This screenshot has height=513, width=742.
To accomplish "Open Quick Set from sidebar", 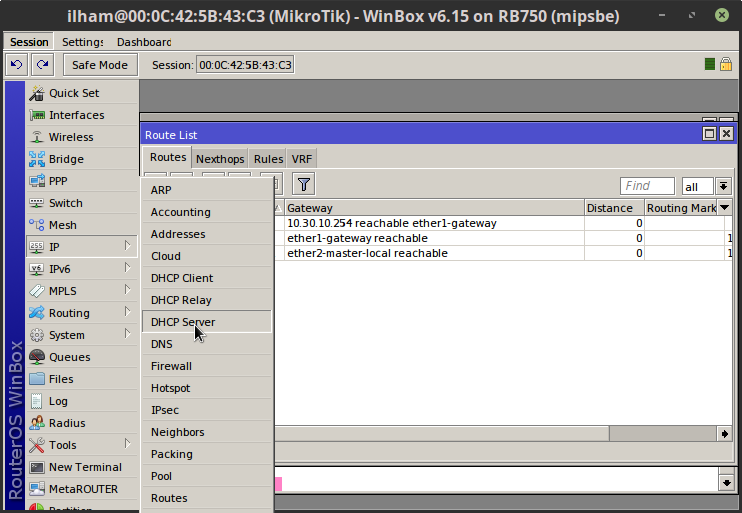I will (x=82, y=93).
